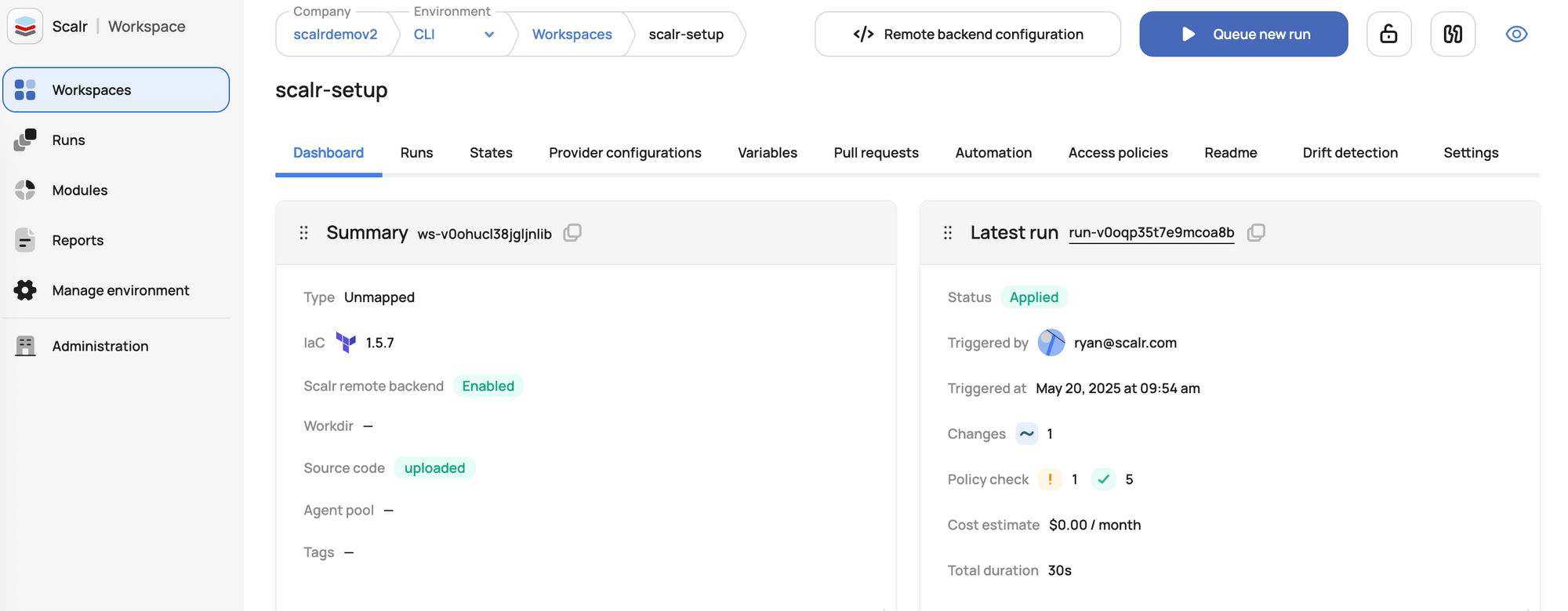Switch to the Runs tab

[x=416, y=153]
